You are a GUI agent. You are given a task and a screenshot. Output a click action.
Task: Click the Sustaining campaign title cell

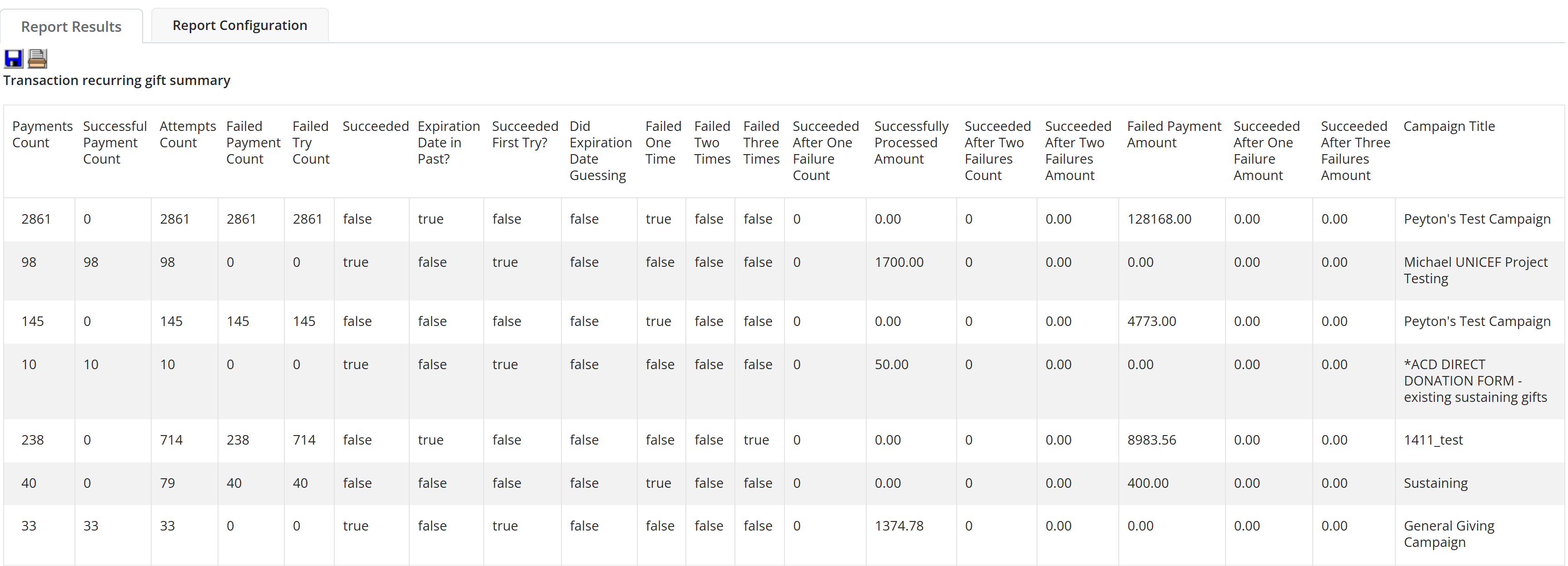tap(1435, 483)
